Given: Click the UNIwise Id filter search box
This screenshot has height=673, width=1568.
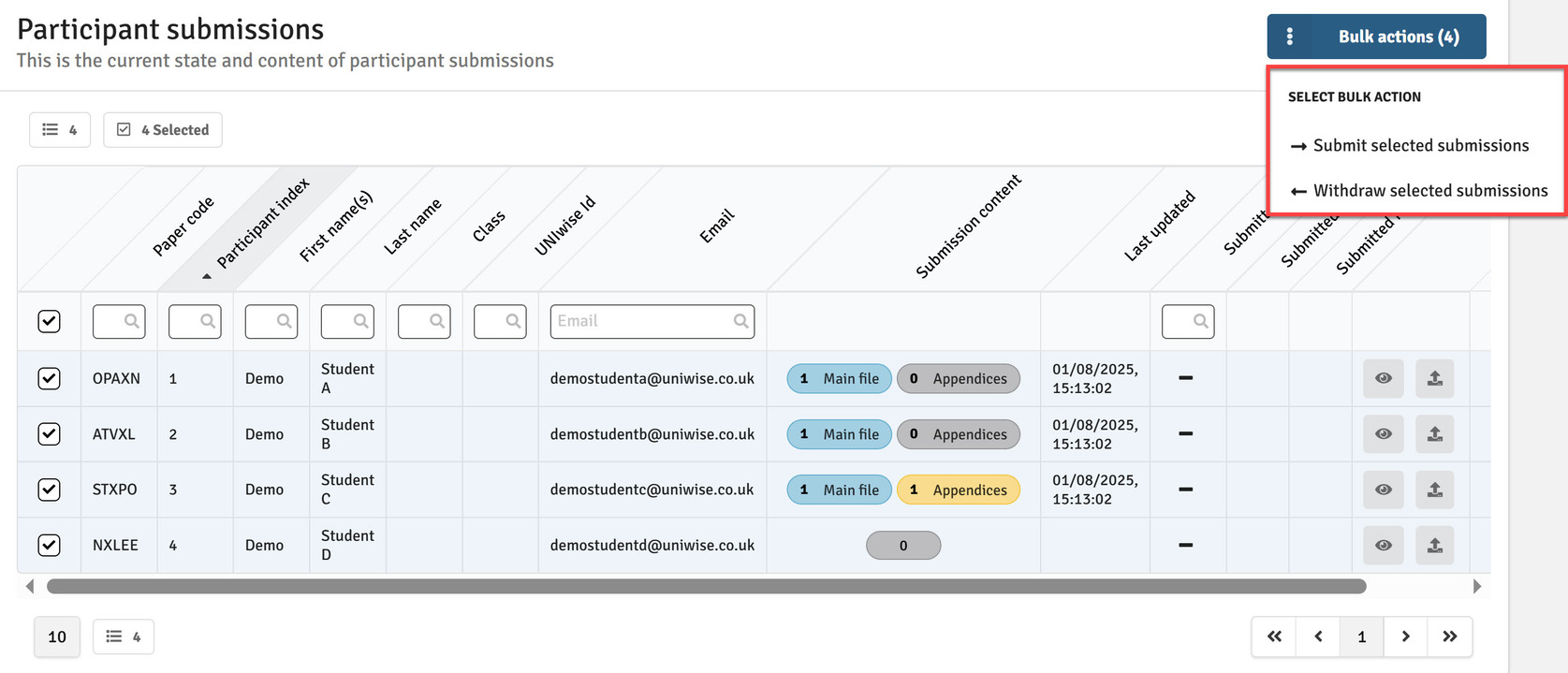Looking at the screenshot, I should pyautogui.click(x=500, y=321).
